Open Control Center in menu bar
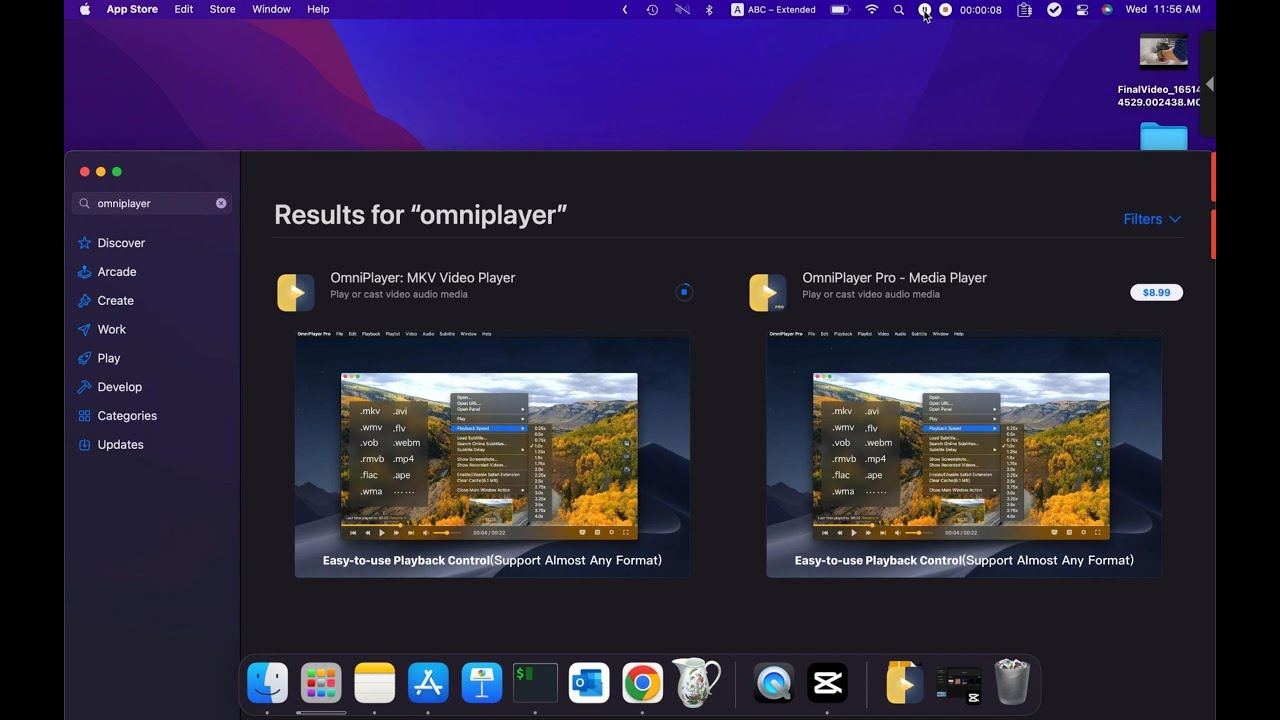 1082,9
